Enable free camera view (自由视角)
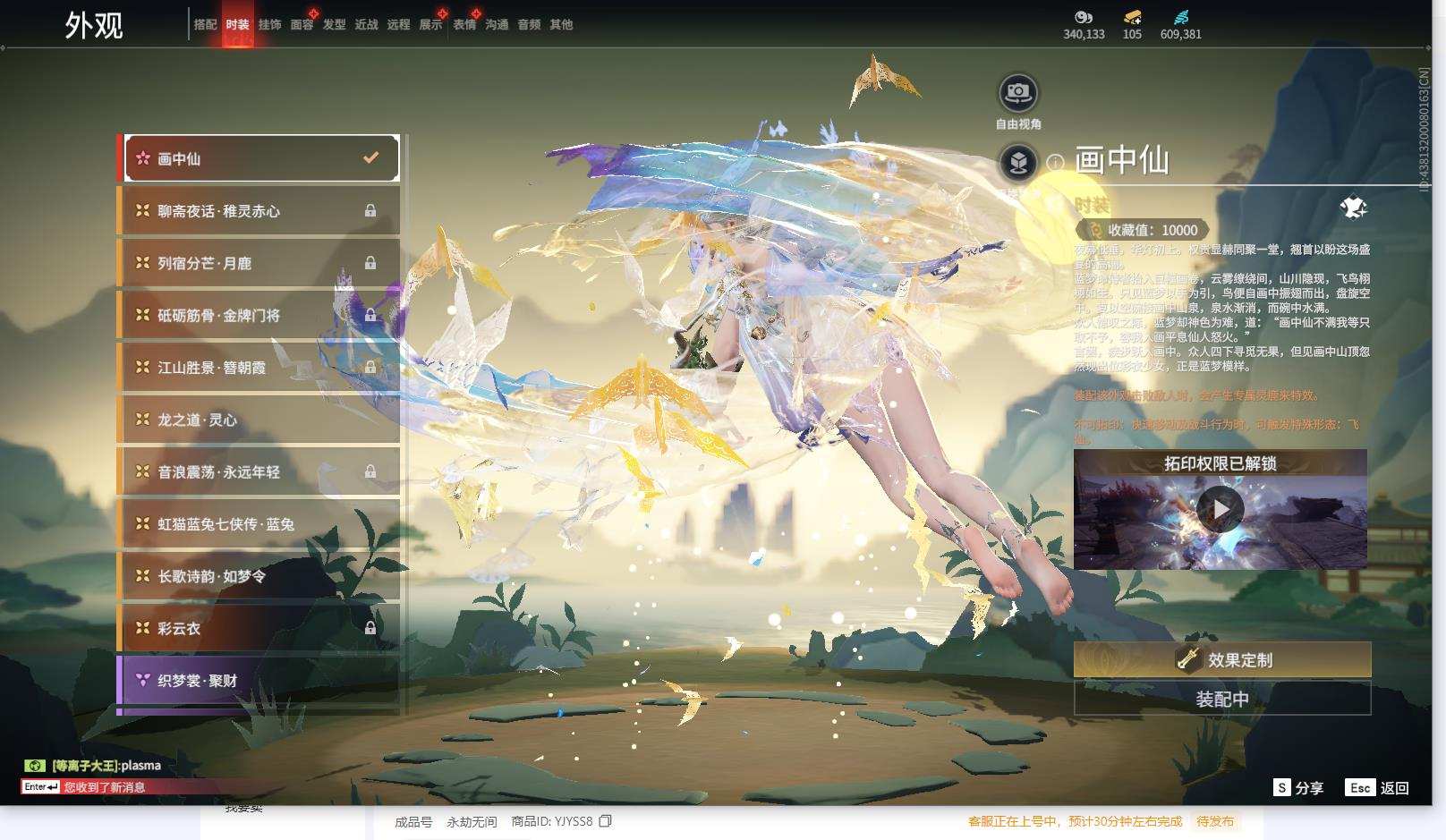The image size is (1446, 840). [x=1018, y=92]
